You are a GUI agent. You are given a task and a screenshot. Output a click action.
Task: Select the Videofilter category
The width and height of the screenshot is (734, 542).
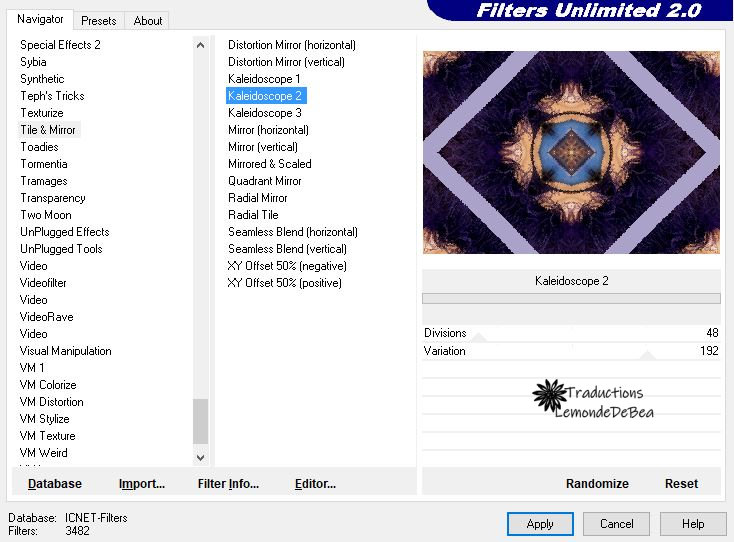[x=43, y=283]
